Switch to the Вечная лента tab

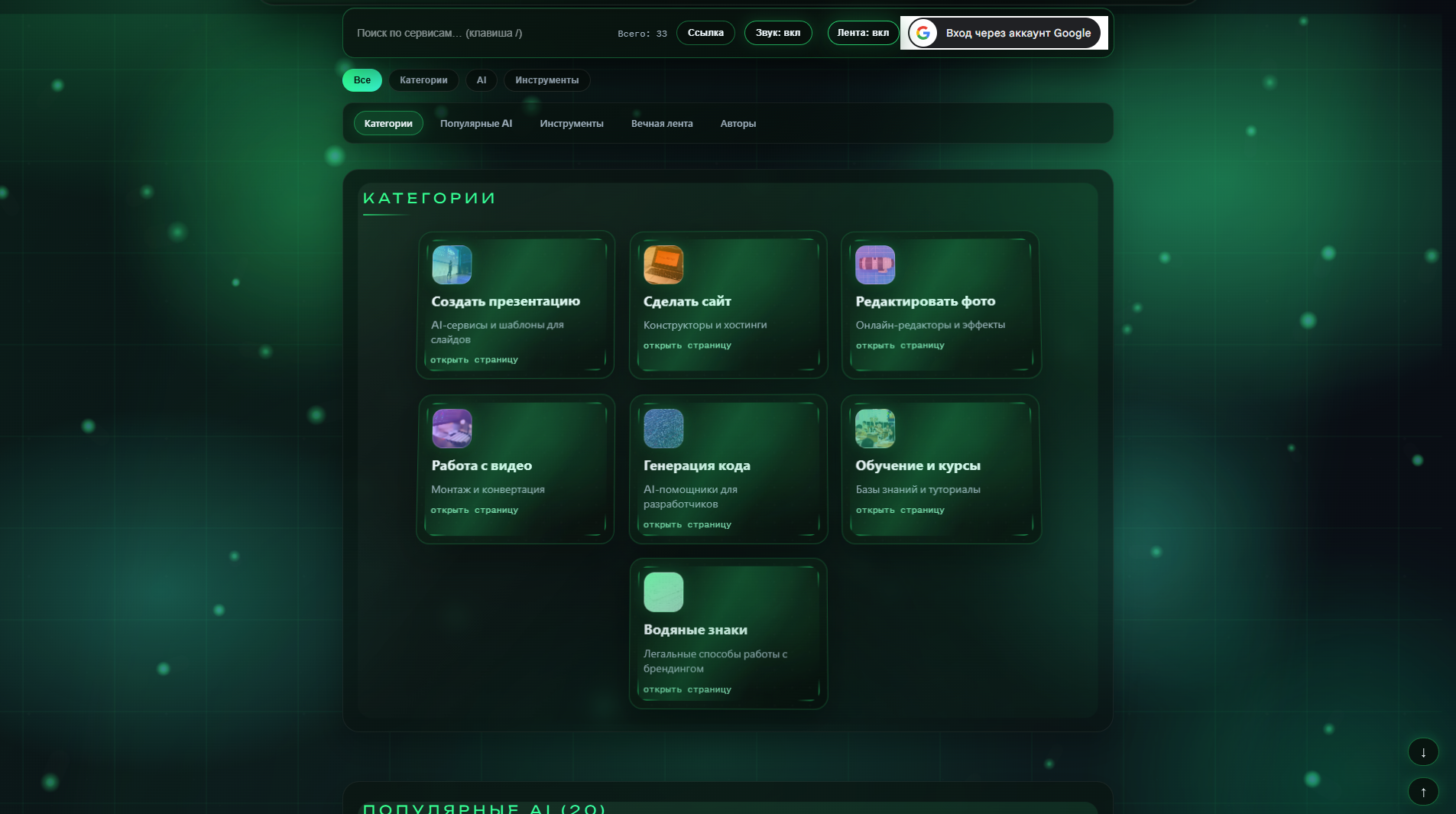point(661,123)
